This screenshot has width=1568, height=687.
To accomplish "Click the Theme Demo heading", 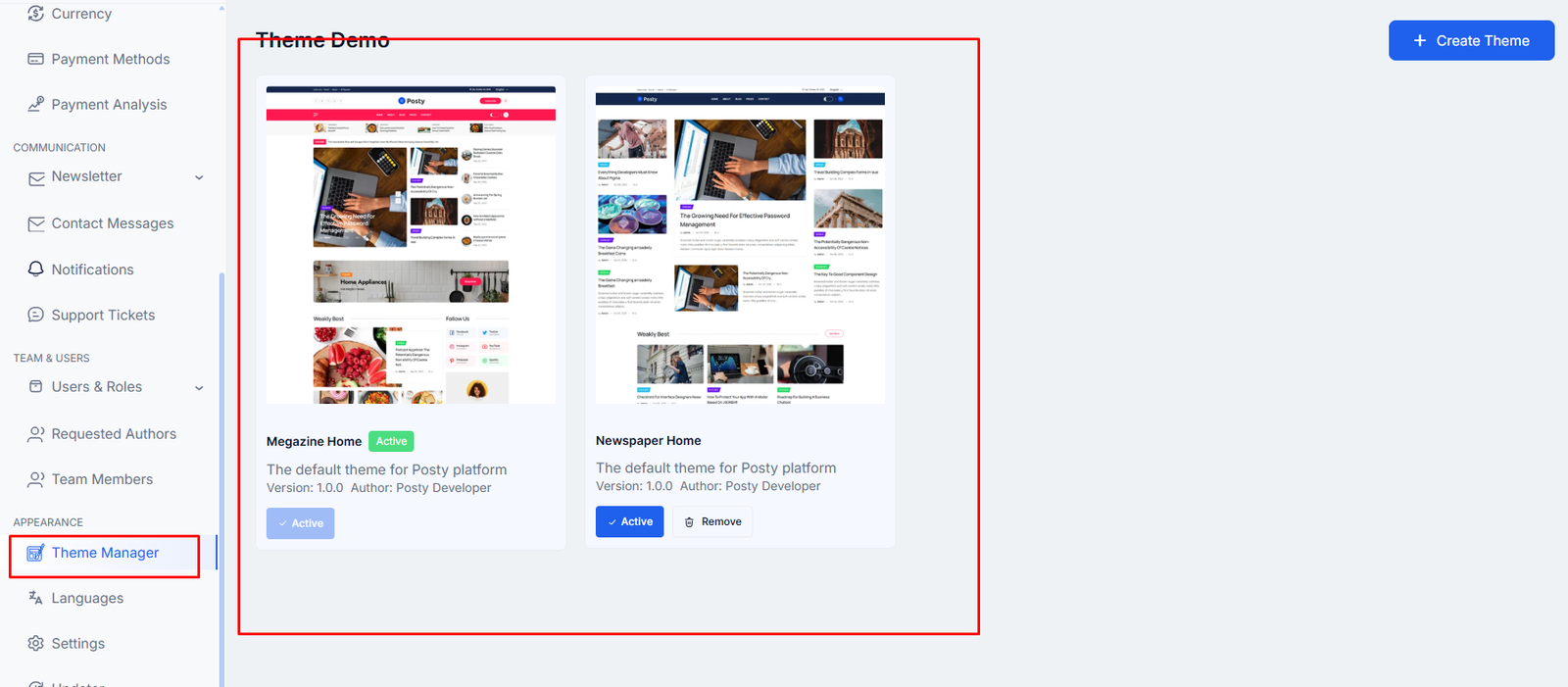I will [x=322, y=40].
